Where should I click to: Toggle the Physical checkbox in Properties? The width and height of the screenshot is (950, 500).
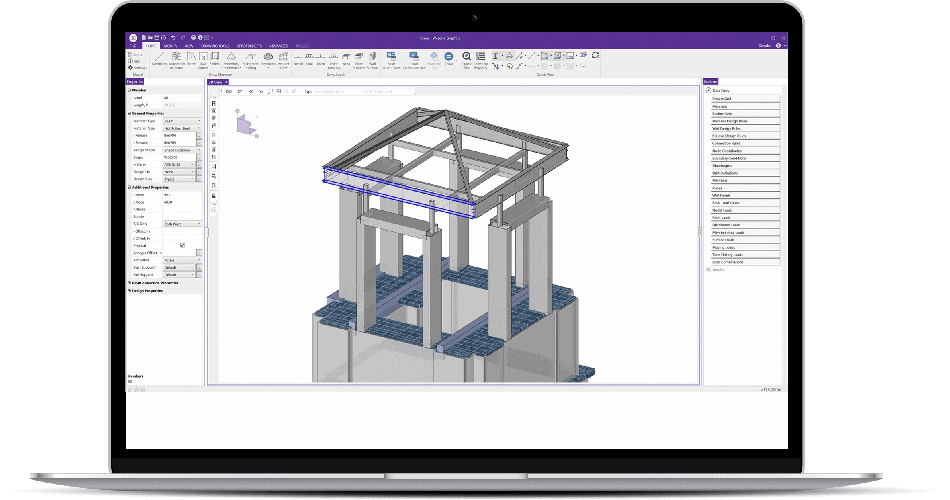(182, 245)
